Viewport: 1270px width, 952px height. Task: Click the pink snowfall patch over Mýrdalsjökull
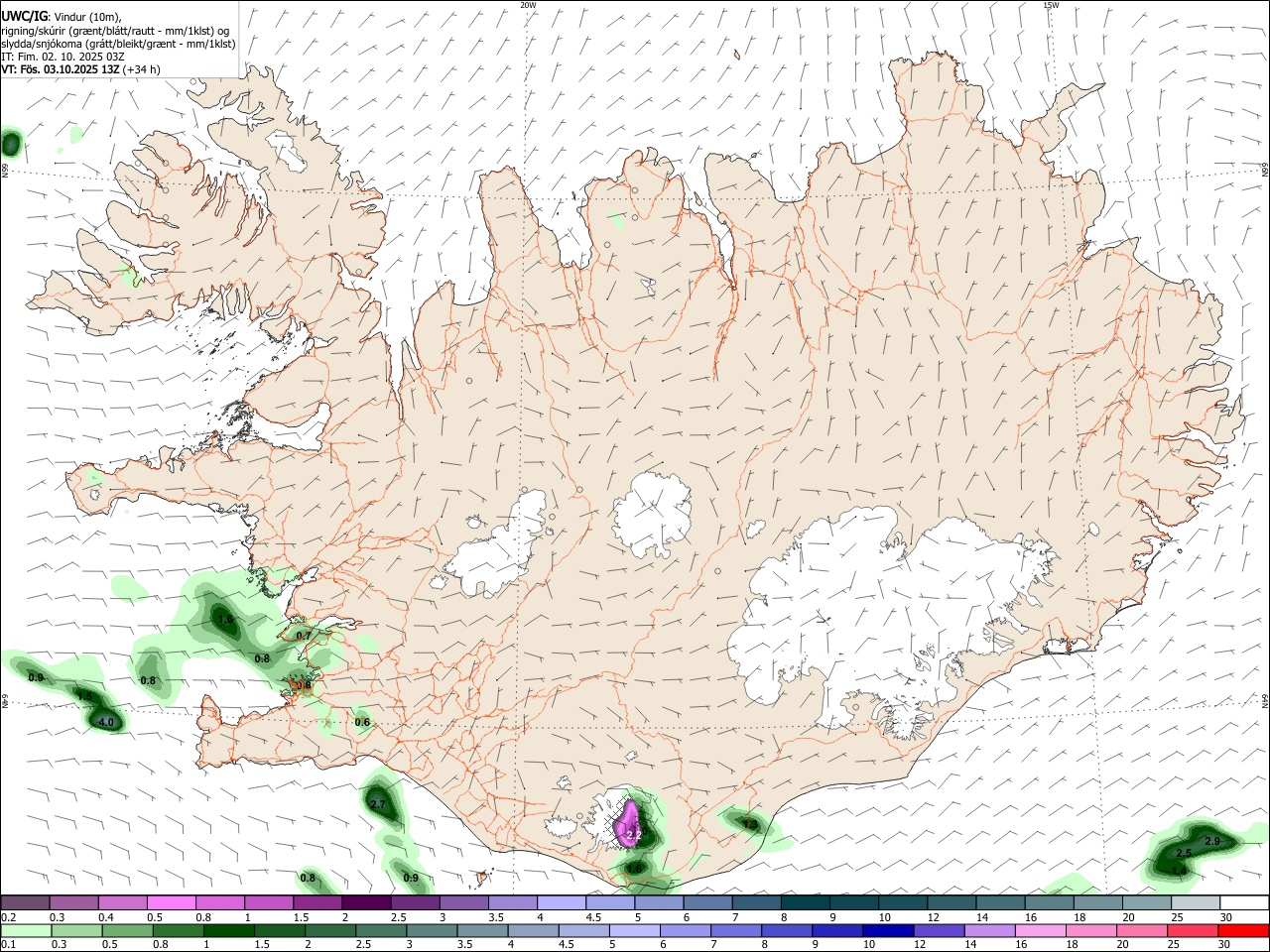click(x=629, y=825)
